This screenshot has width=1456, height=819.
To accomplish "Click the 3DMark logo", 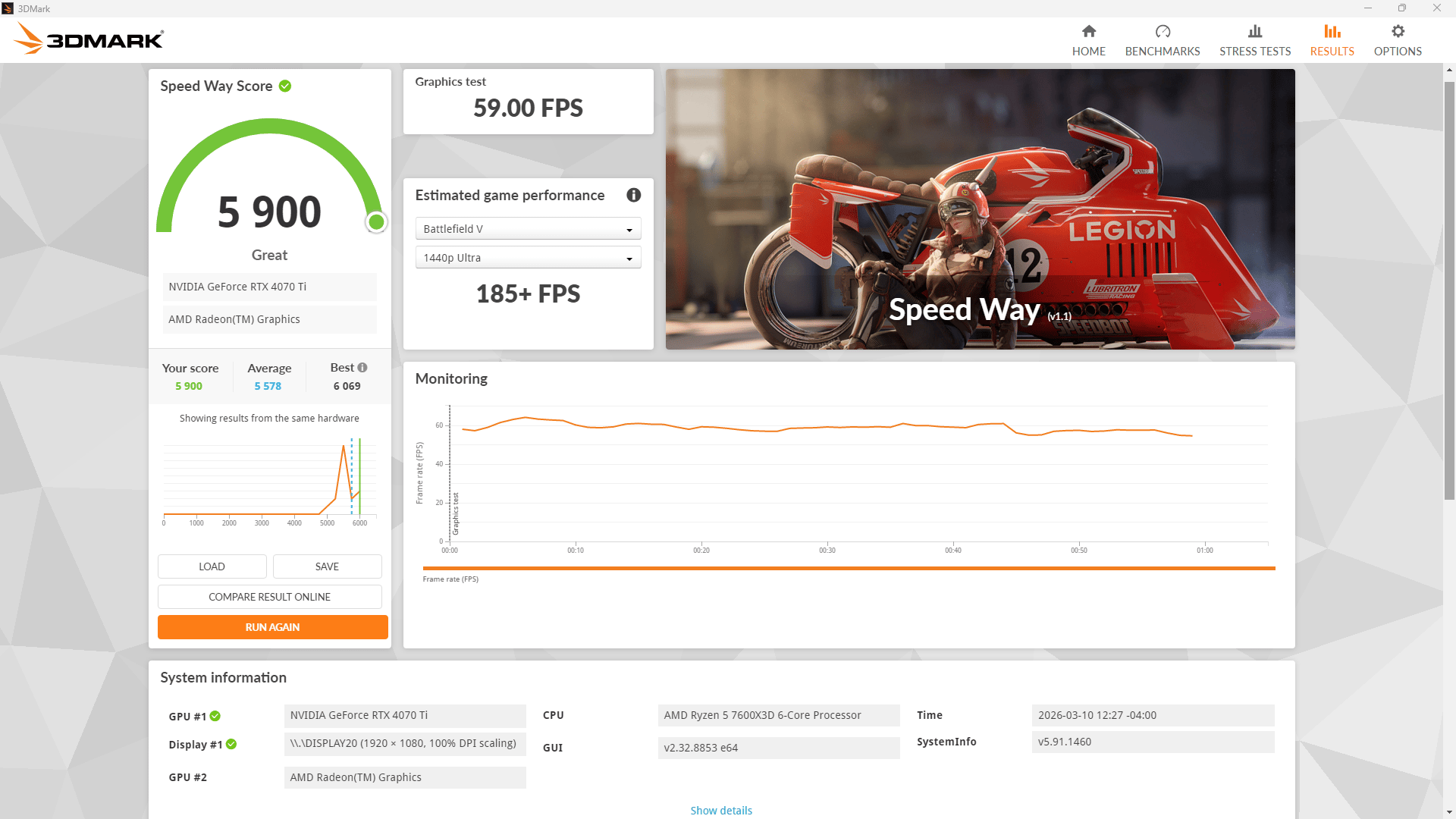I will coord(89,38).
